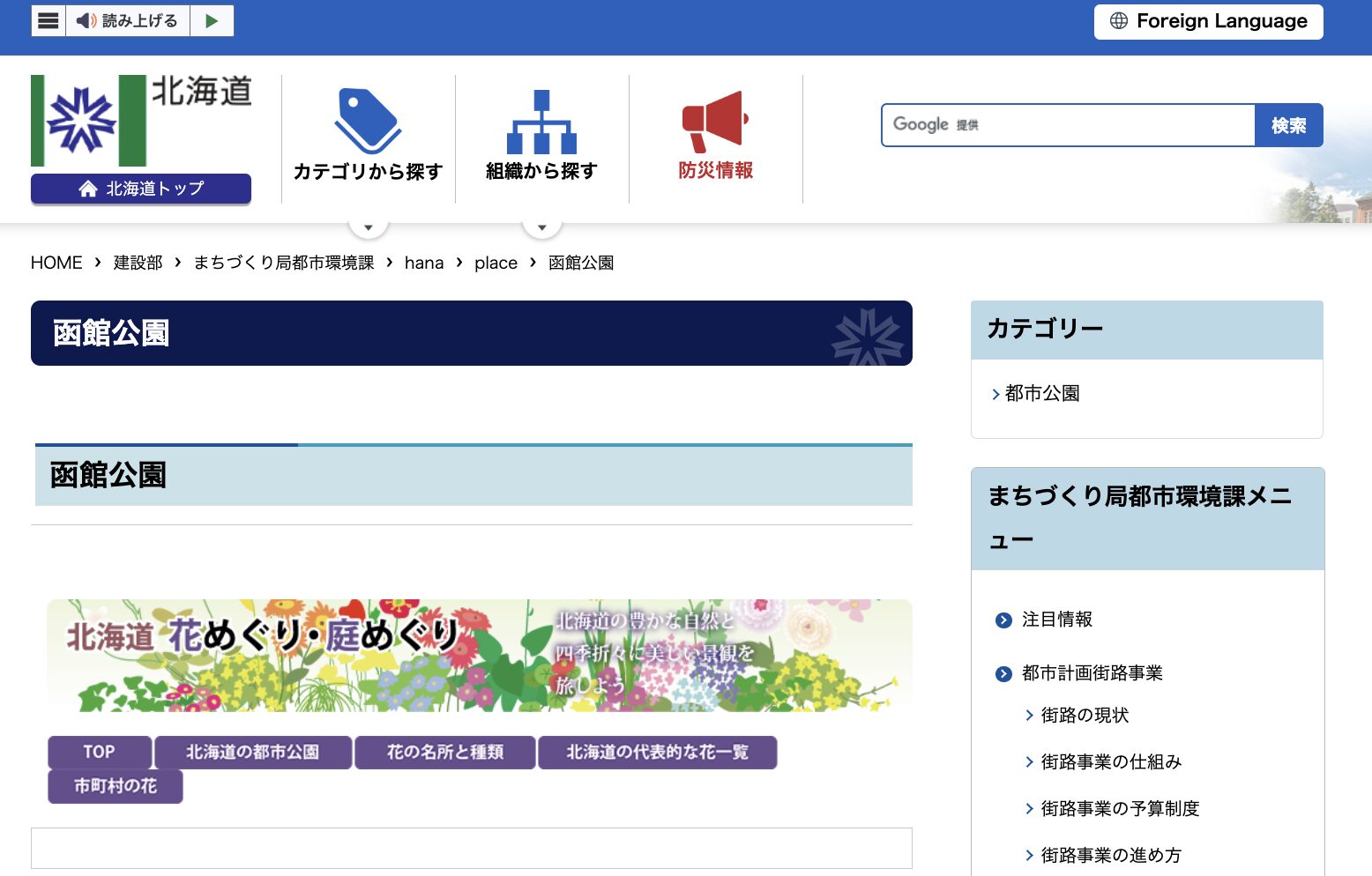Click the Hokkaido logo emblem
The height and width of the screenshot is (876, 1372).
88,121
